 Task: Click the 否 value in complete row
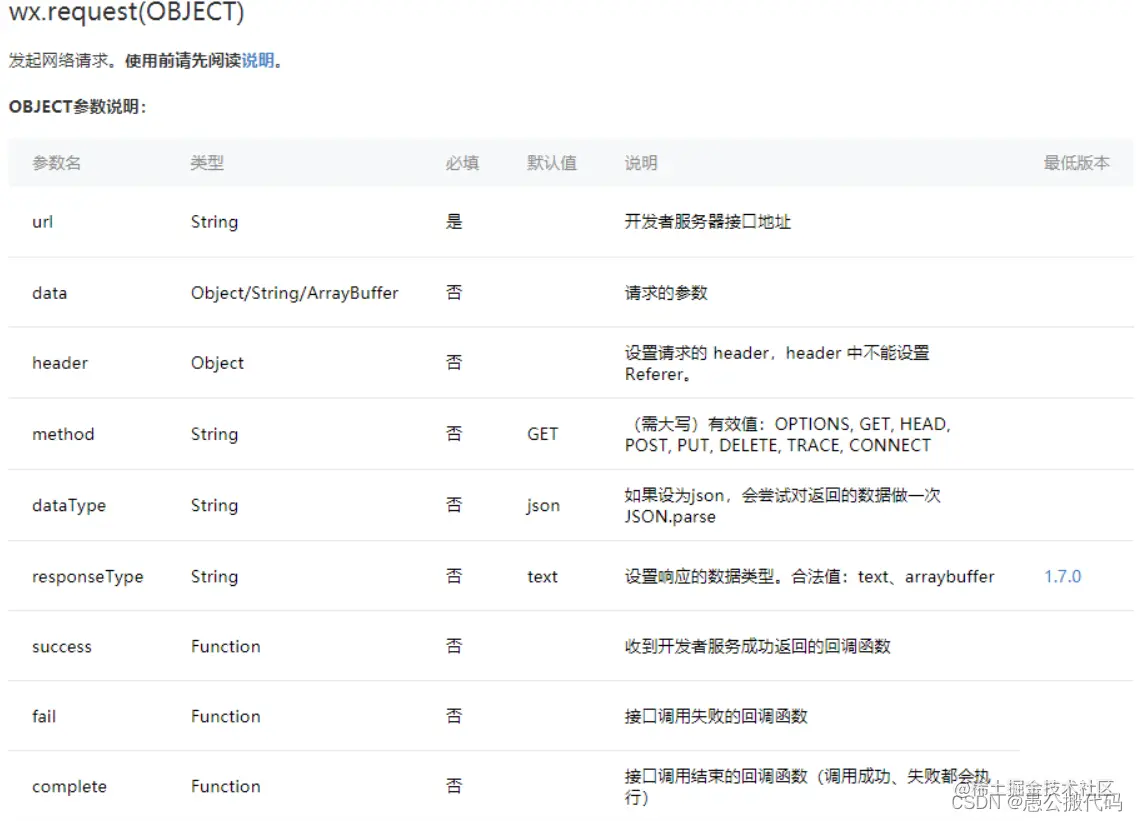coord(454,785)
